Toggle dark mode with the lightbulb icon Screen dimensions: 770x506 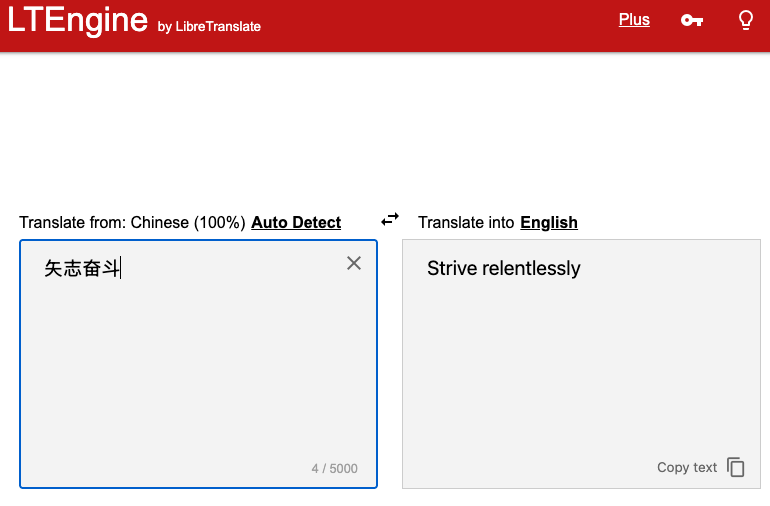pyautogui.click(x=745, y=20)
